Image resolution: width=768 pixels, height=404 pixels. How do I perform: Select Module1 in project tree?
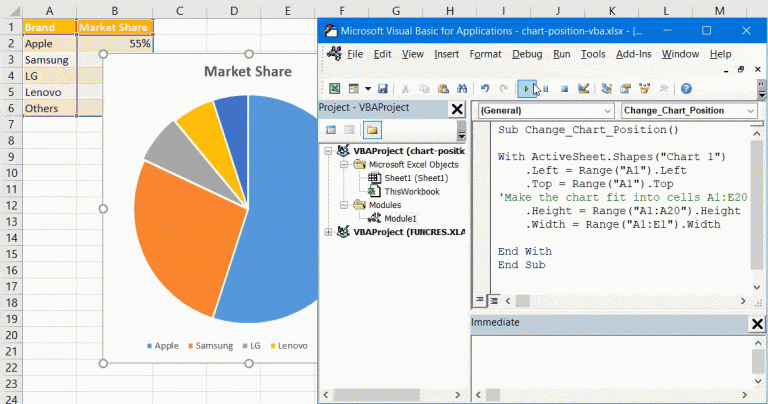pos(400,218)
